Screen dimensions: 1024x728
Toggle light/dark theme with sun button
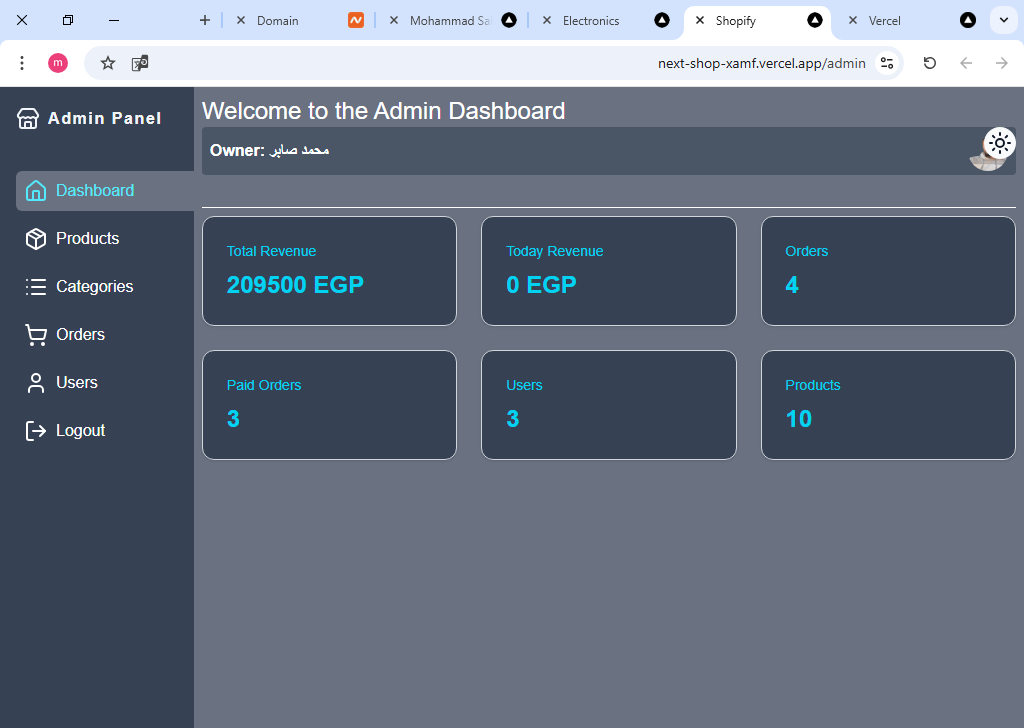click(1000, 143)
